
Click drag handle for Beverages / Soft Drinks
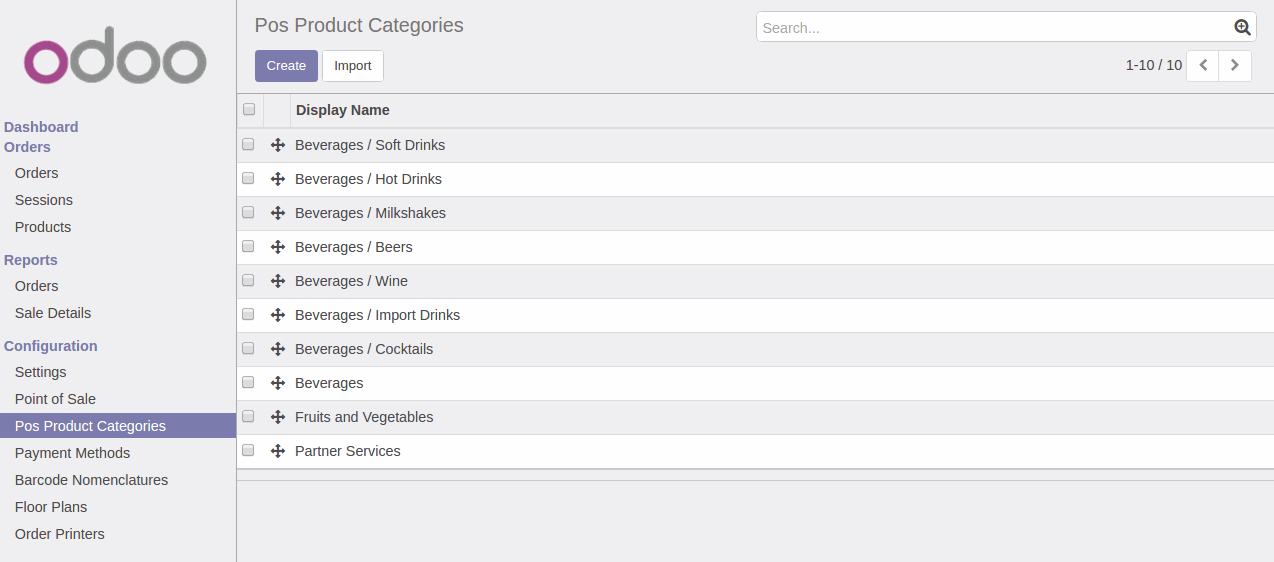(x=278, y=145)
